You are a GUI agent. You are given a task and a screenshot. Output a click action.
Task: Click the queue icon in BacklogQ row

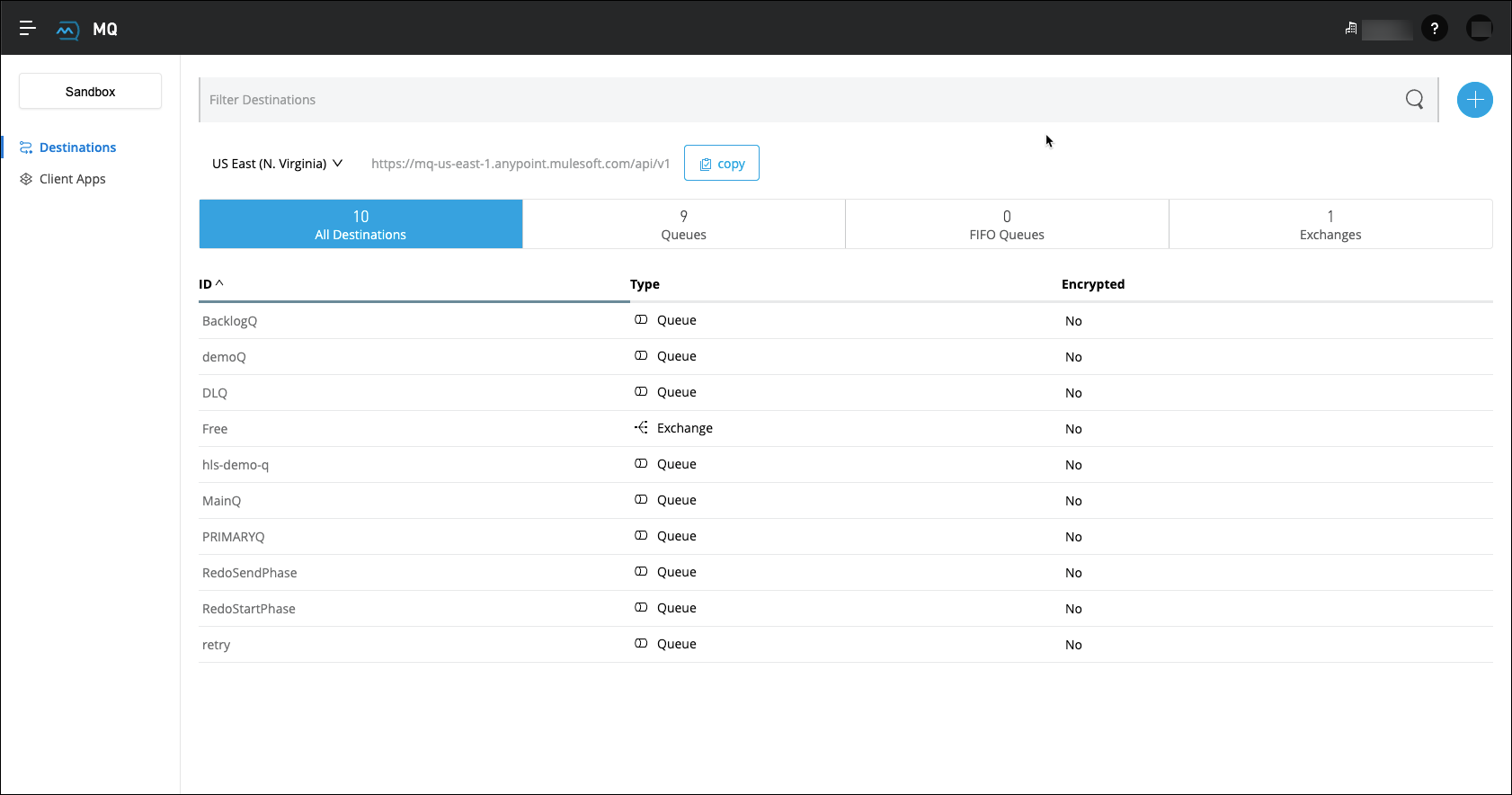[641, 320]
